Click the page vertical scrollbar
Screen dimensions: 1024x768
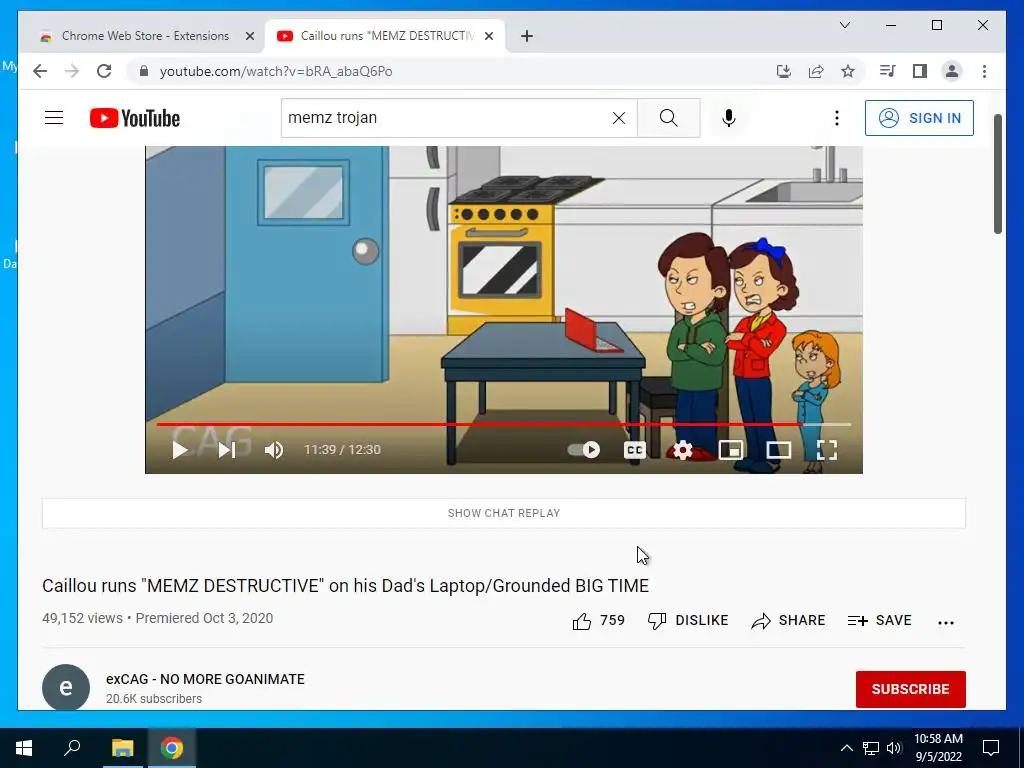tap(997, 174)
